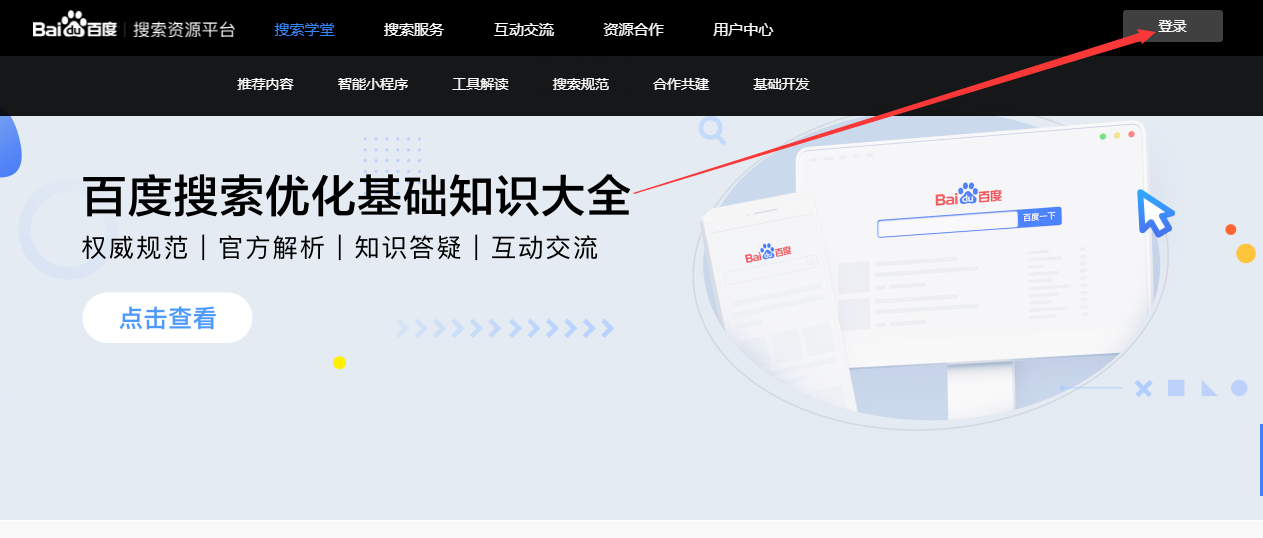Open the 搜索规范 submenu tab

(x=580, y=84)
